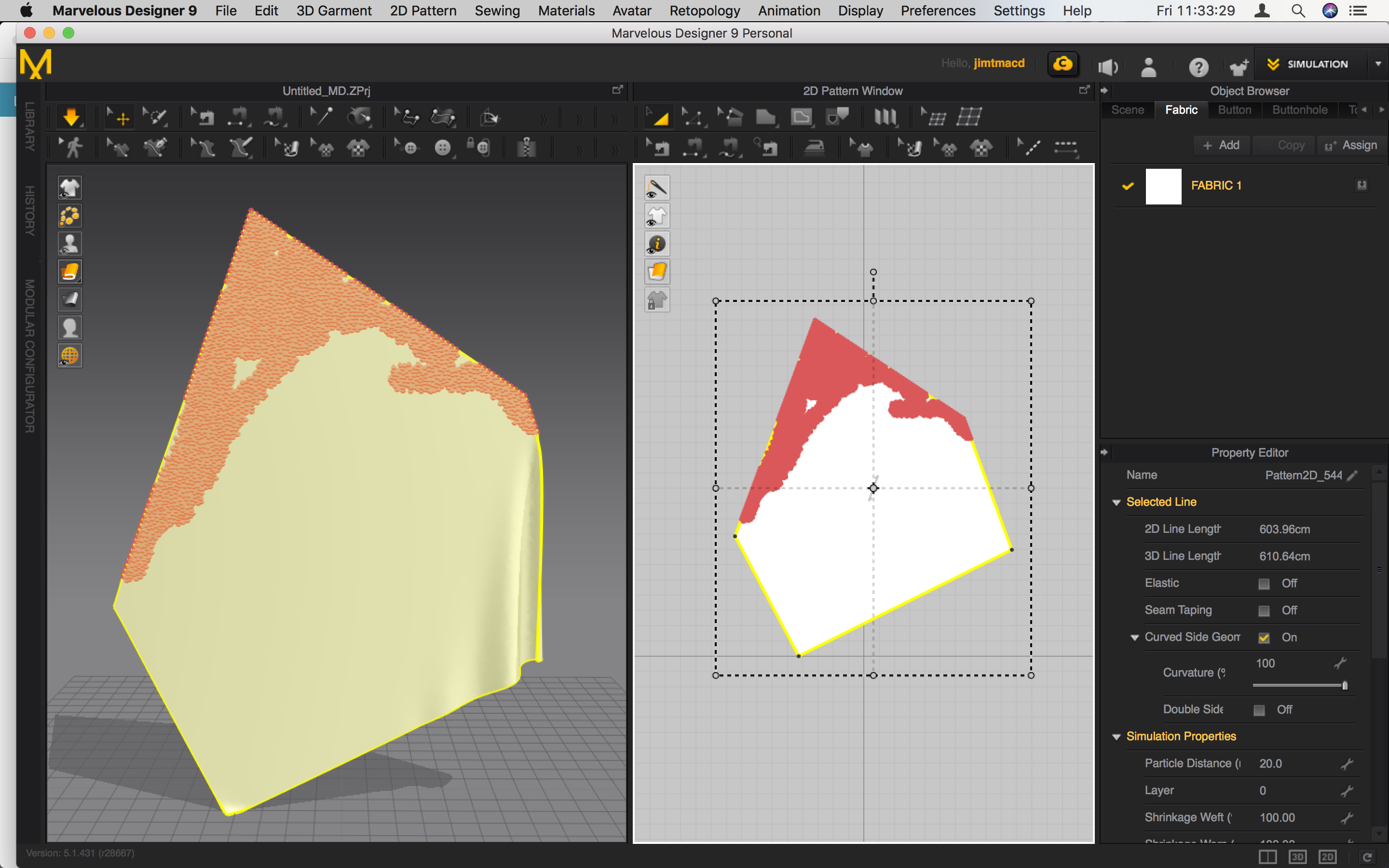Edit the Pattern2D_544 name field
Image resolution: width=1389 pixels, height=868 pixels.
point(1352,475)
